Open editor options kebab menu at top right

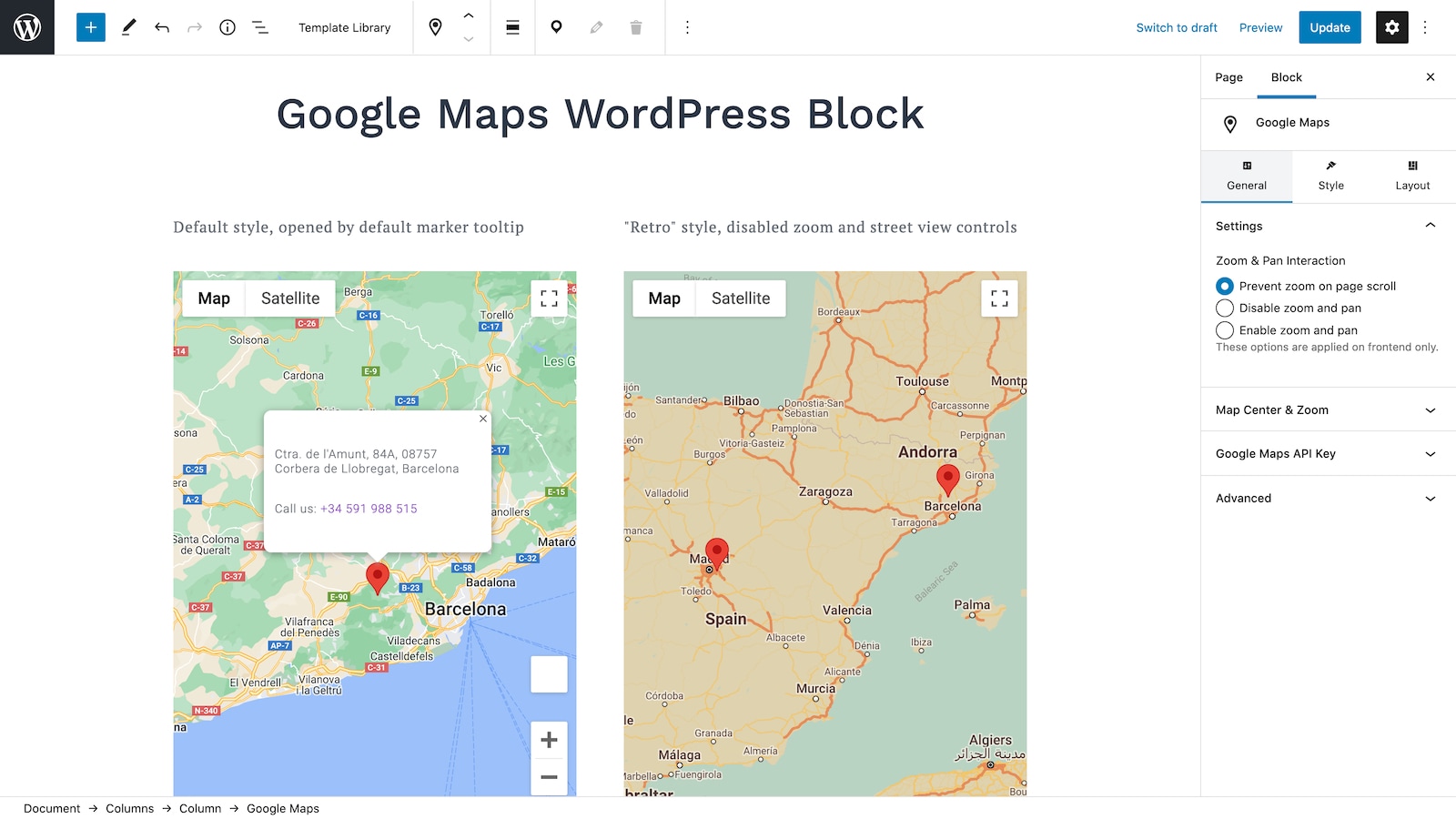click(1425, 27)
